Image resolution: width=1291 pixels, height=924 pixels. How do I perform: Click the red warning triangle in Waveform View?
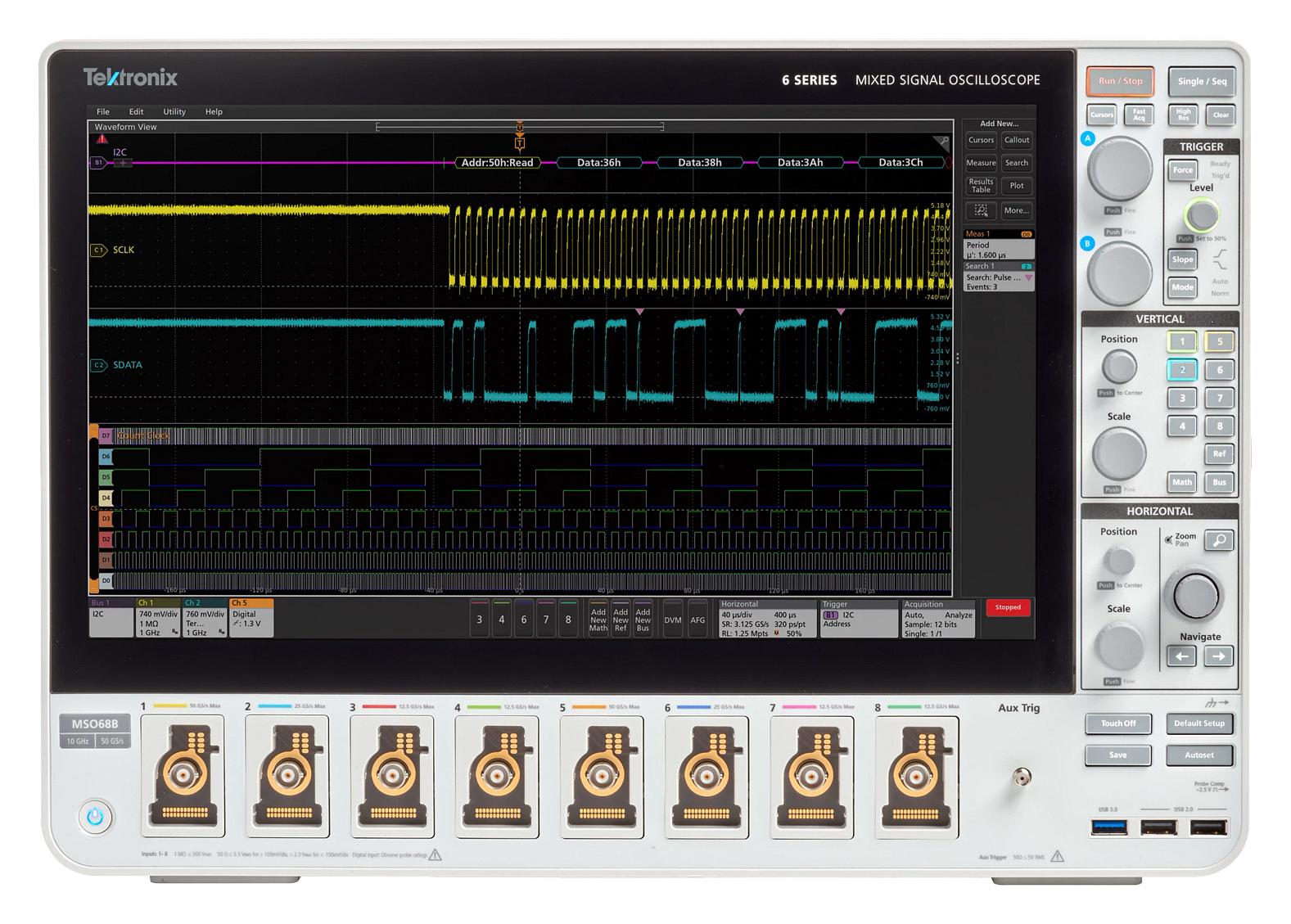[102, 139]
